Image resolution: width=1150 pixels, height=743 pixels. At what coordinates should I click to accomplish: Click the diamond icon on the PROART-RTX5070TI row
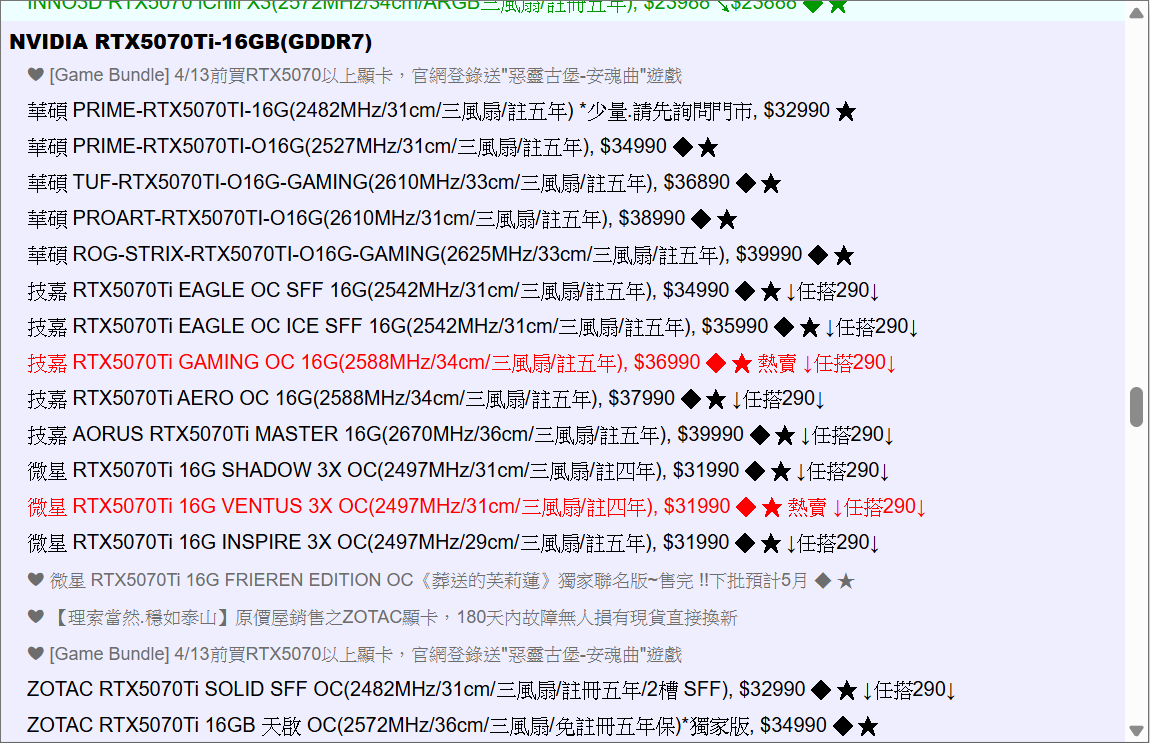pos(701,219)
